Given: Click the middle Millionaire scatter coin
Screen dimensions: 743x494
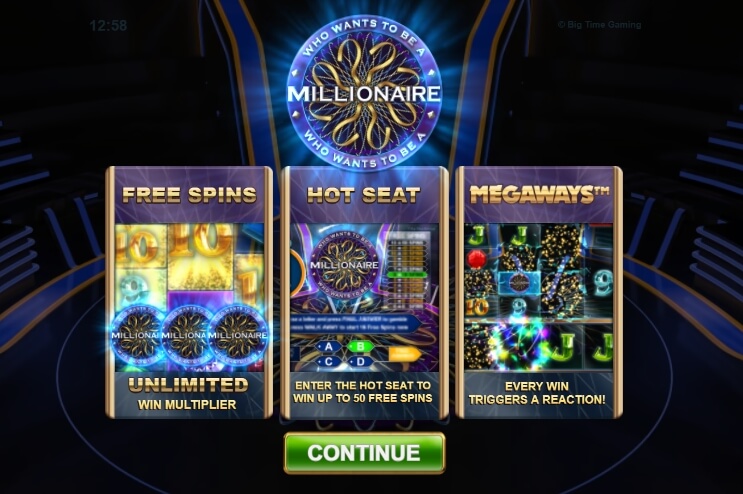Looking at the screenshot, I should (188, 334).
